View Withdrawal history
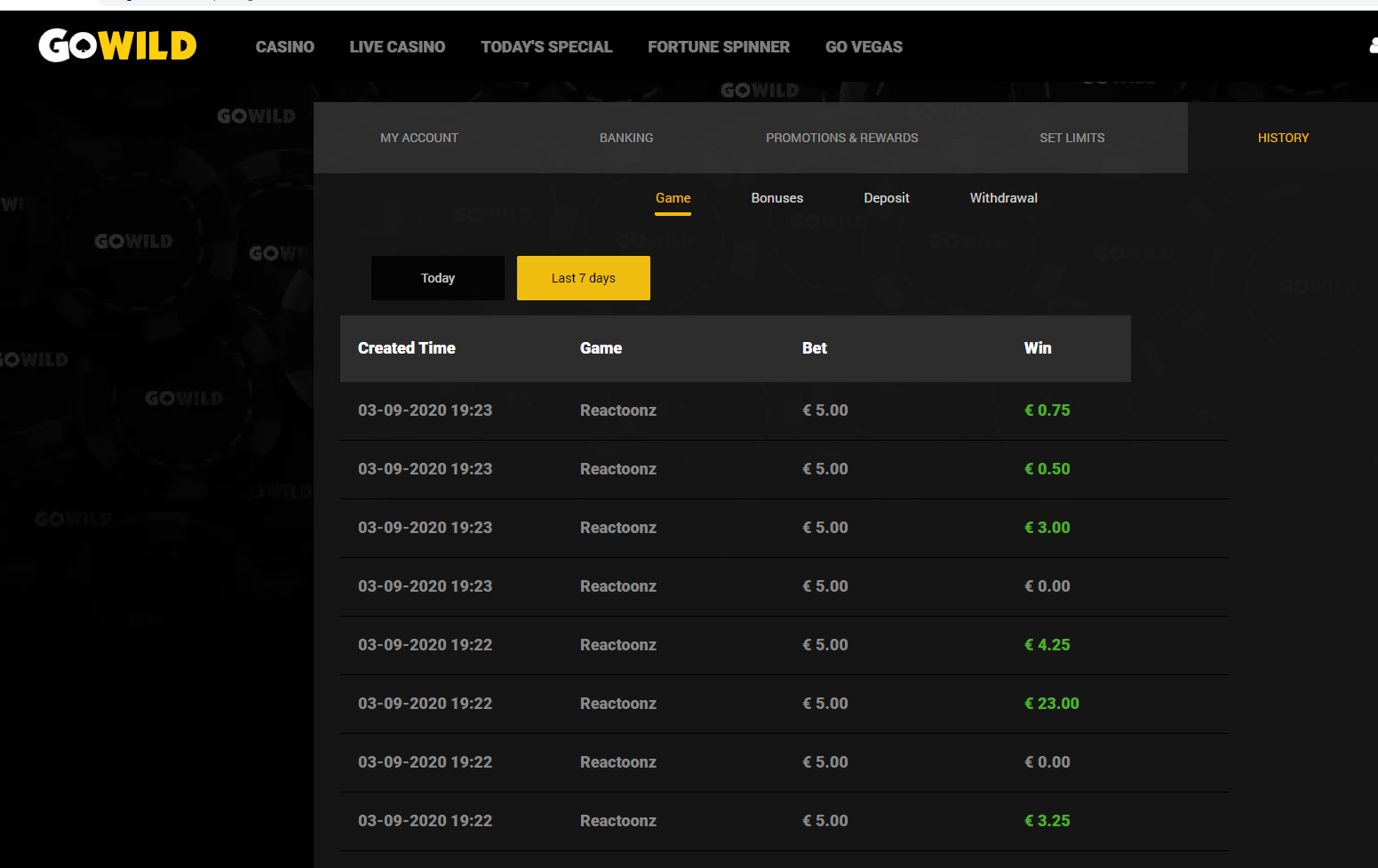1378x868 pixels. pyautogui.click(x=1004, y=198)
